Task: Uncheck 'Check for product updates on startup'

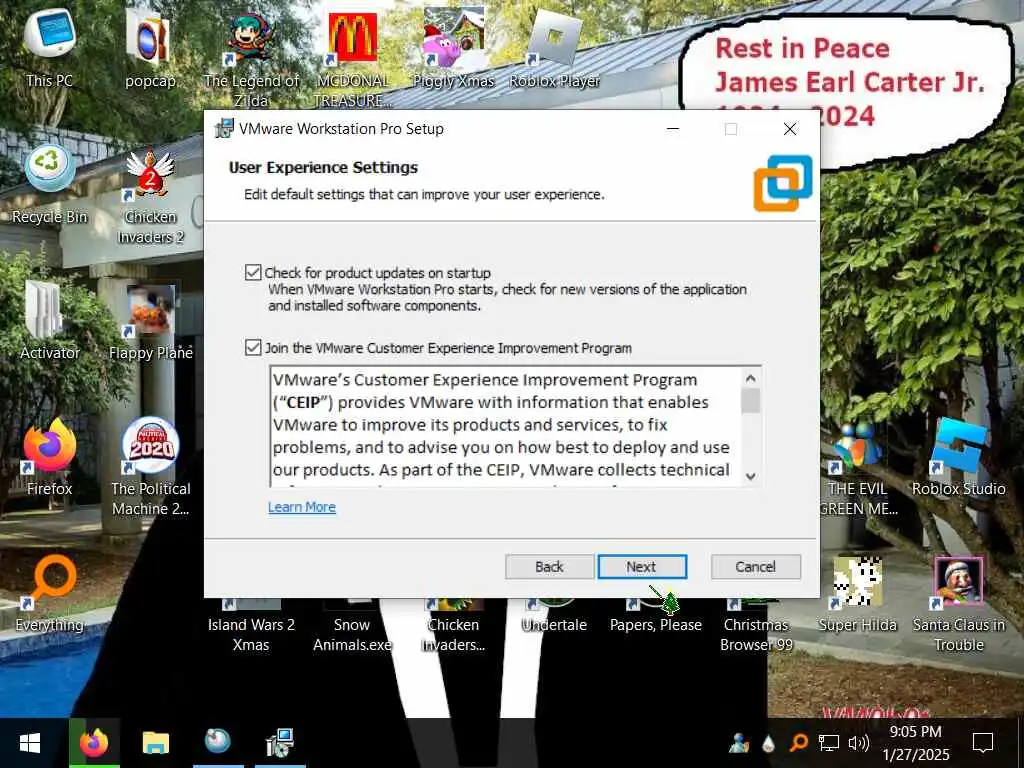Action: pyautogui.click(x=253, y=272)
